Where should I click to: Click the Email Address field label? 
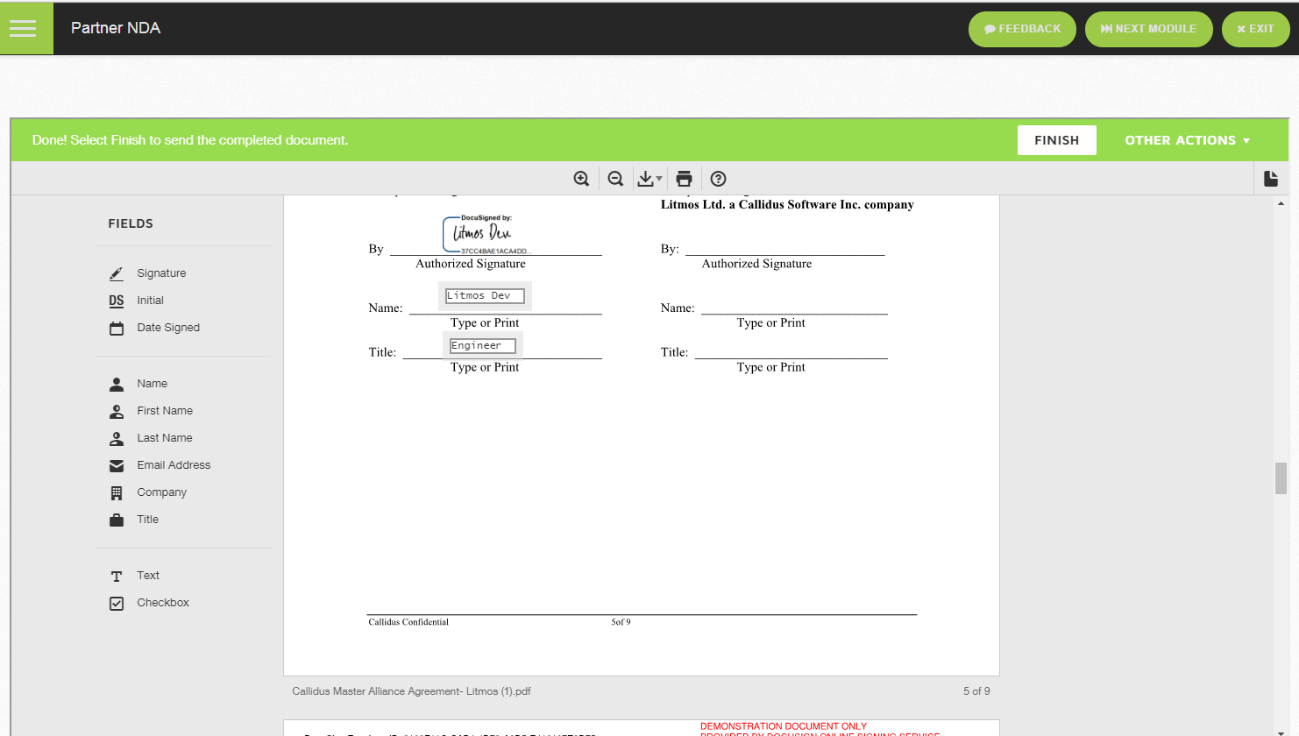[174, 465]
